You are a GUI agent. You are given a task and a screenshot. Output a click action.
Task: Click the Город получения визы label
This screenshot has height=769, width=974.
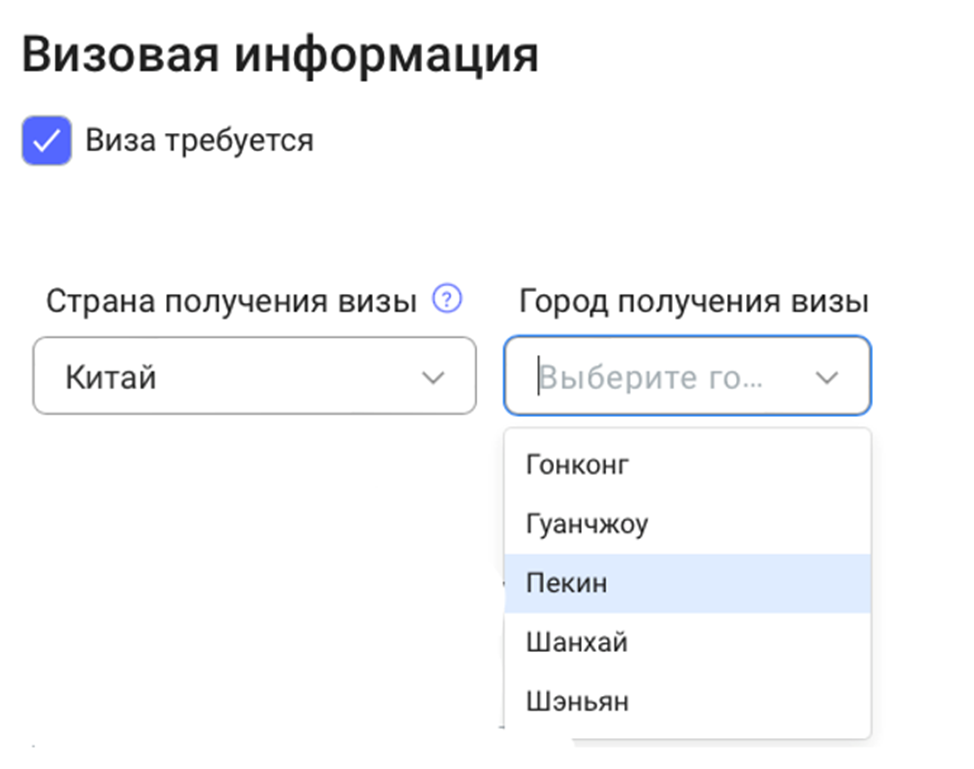[694, 300]
